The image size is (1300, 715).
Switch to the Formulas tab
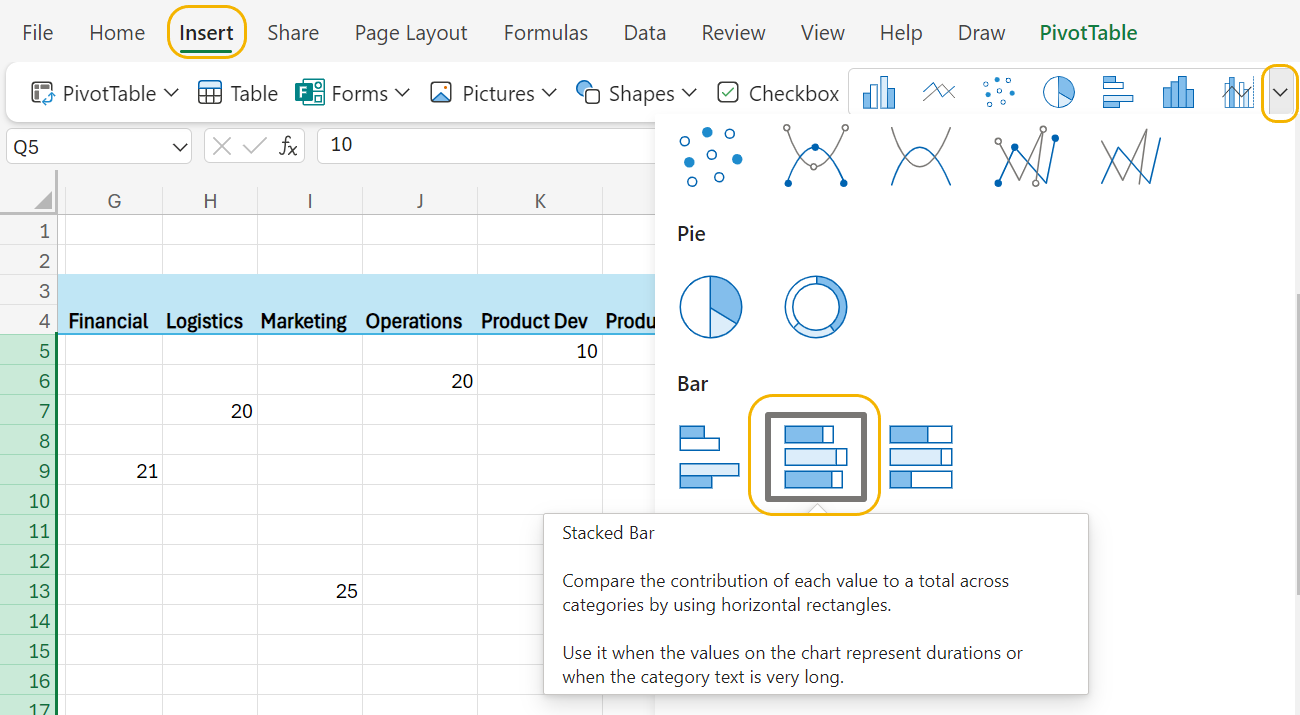546,32
